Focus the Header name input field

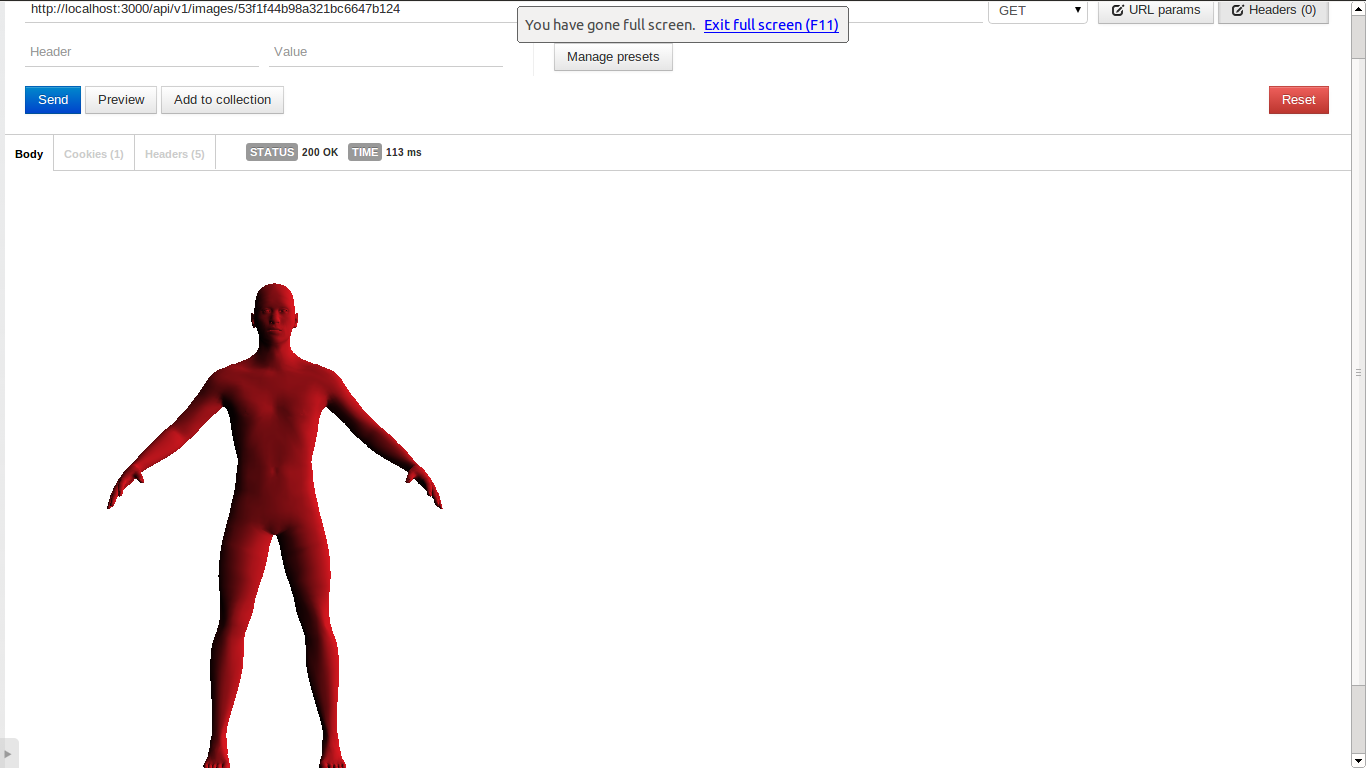[x=142, y=52]
